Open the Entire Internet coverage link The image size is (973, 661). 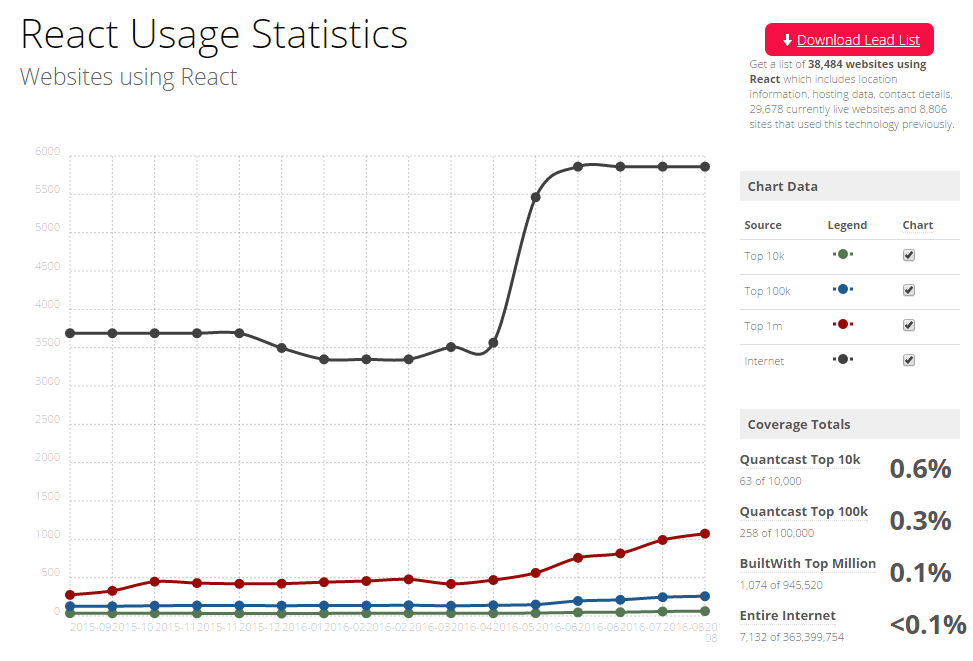tap(787, 616)
